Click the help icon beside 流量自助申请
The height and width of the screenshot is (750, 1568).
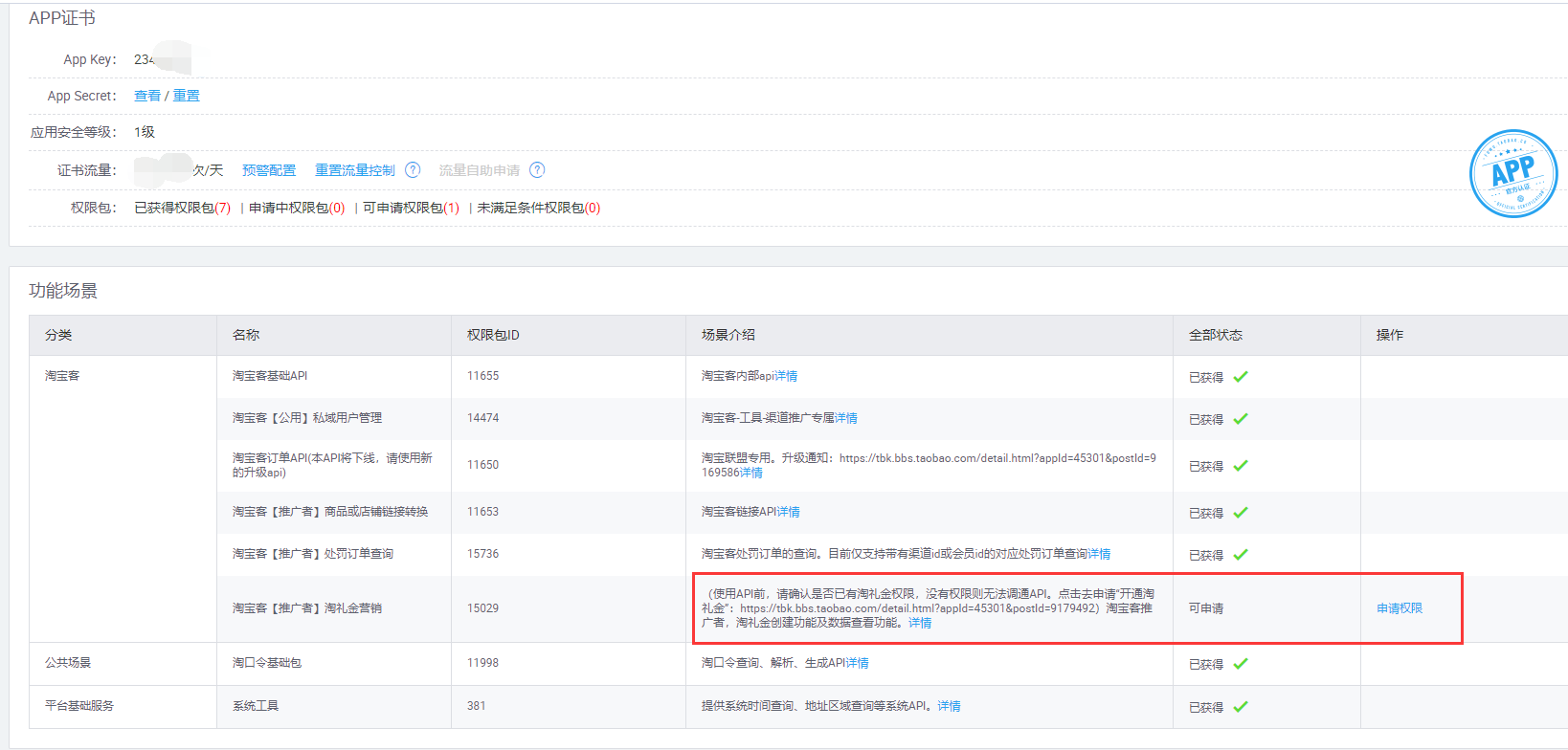(537, 169)
